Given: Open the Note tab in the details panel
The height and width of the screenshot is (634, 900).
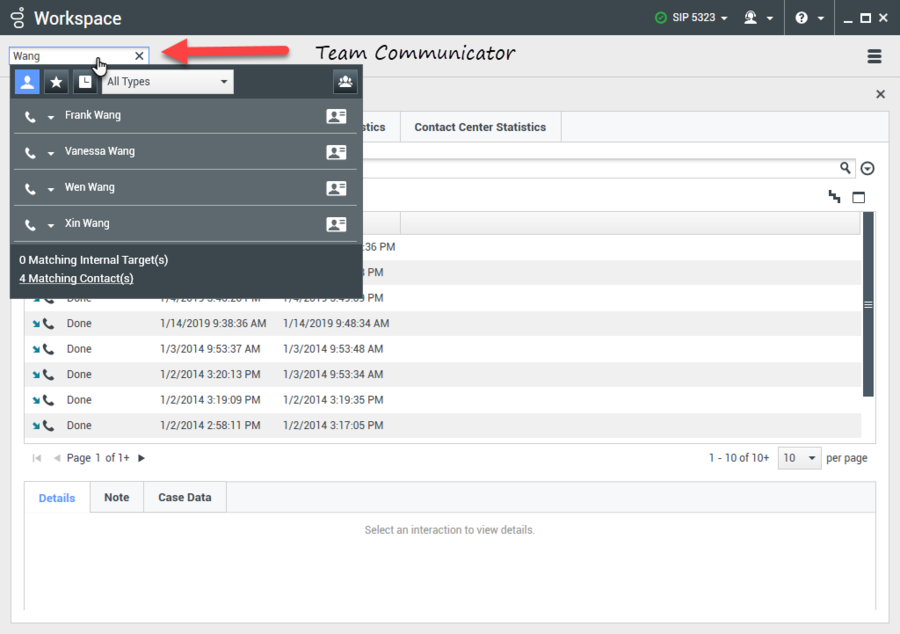Looking at the screenshot, I should 116,496.
